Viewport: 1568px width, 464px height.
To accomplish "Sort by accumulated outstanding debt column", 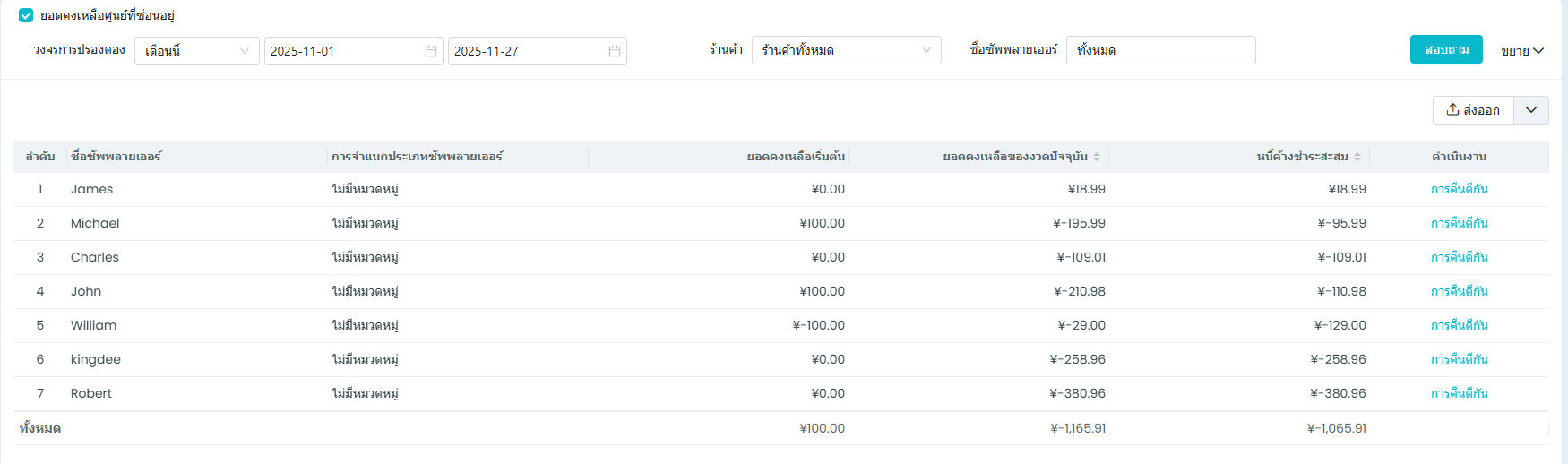I will tap(1357, 157).
